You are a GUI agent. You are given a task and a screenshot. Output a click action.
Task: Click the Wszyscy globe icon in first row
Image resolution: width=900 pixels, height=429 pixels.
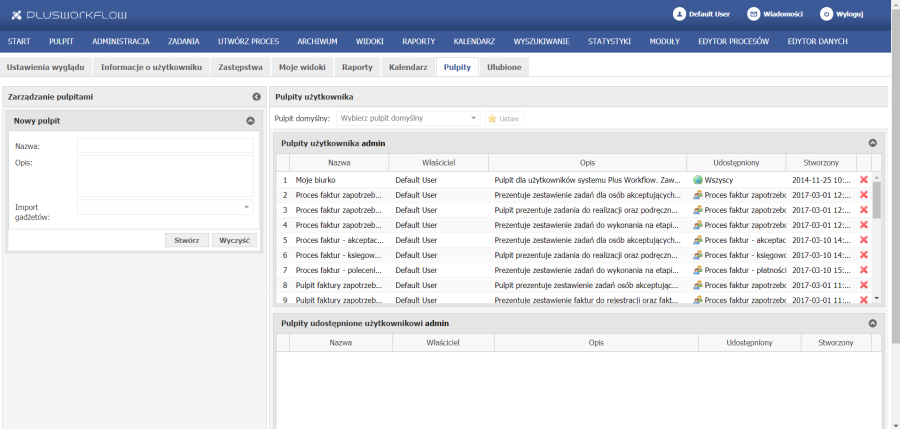click(698, 180)
